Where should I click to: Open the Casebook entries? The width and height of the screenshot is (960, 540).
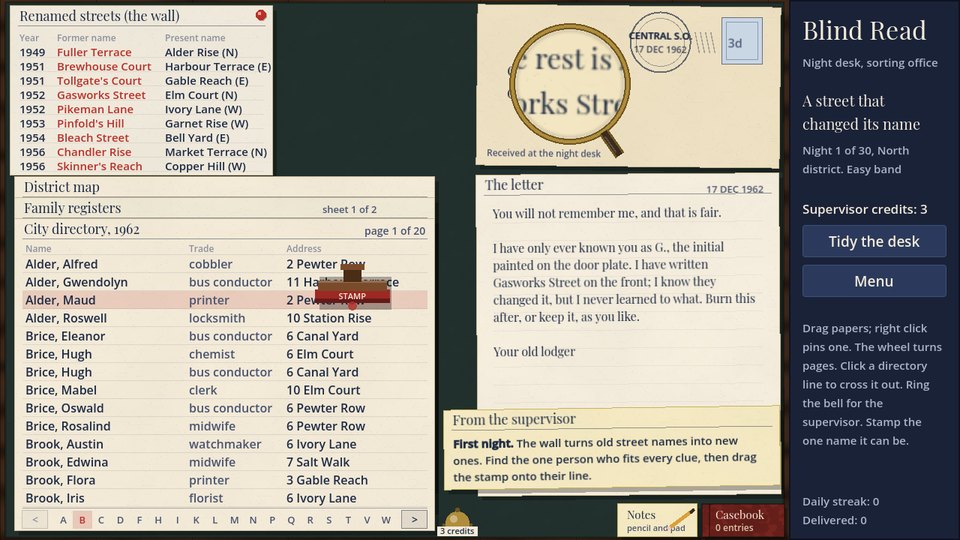pos(743,520)
